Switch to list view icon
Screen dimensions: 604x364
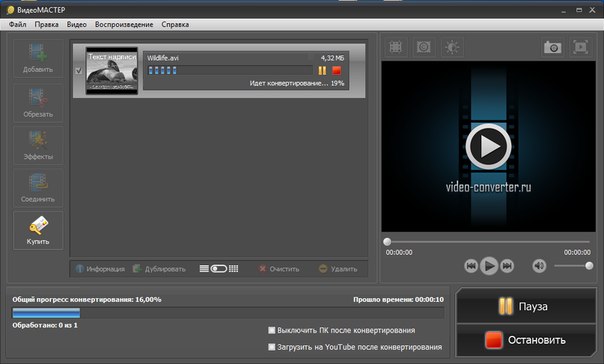(204, 268)
